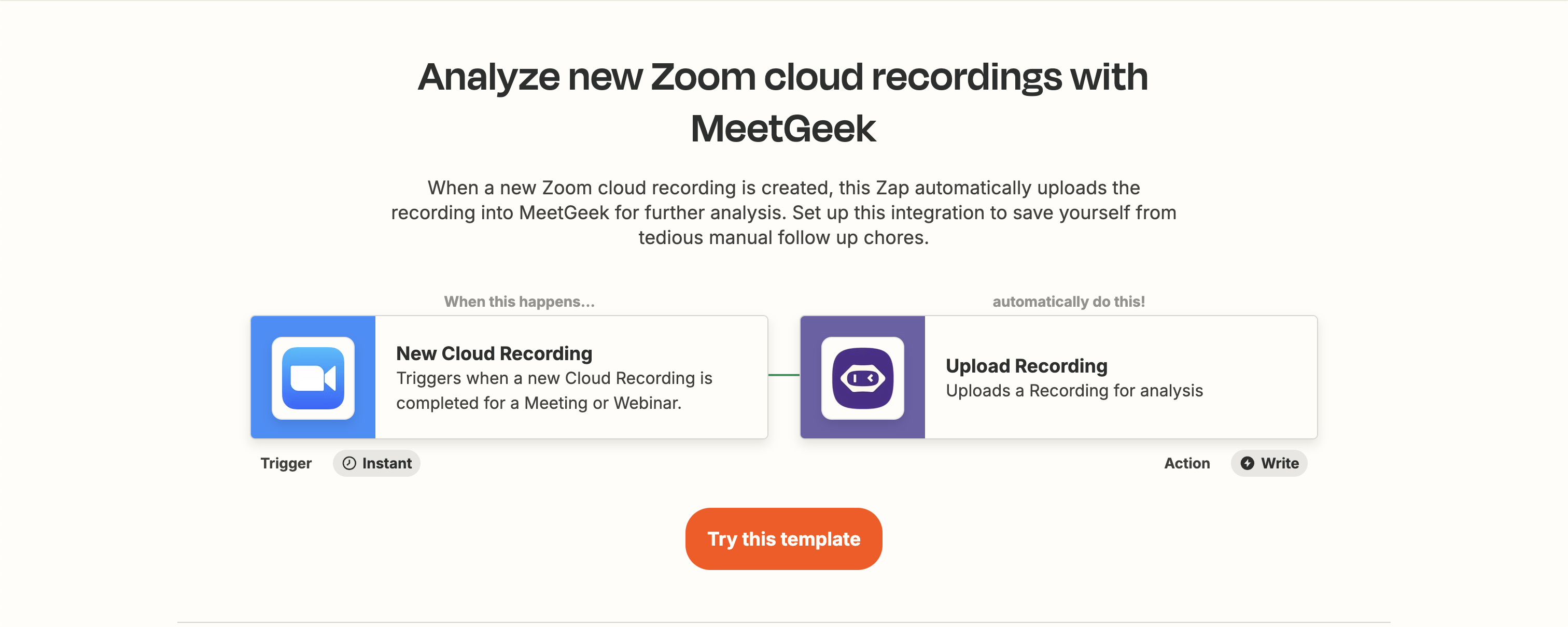Click the green connector line between cards
Image resolution: width=1568 pixels, height=627 pixels.
pos(784,375)
